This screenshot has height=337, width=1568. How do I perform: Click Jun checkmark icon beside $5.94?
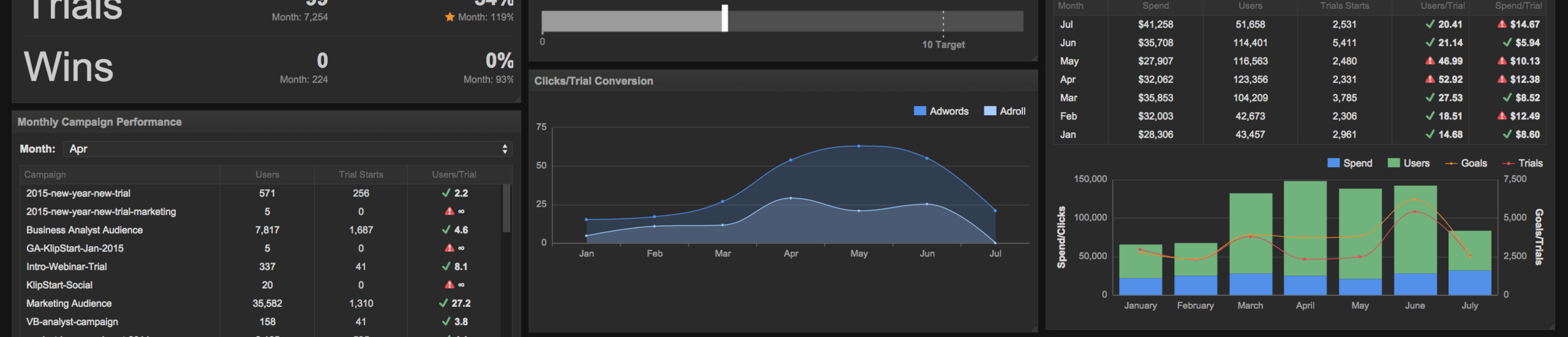click(1507, 43)
